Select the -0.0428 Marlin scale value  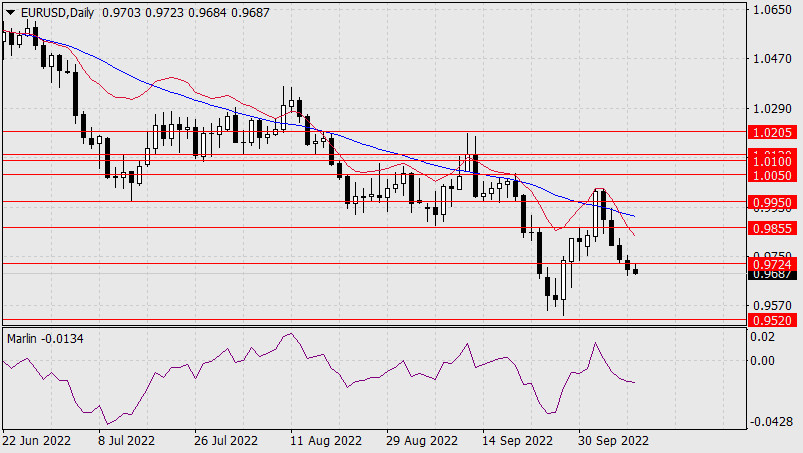(771, 422)
